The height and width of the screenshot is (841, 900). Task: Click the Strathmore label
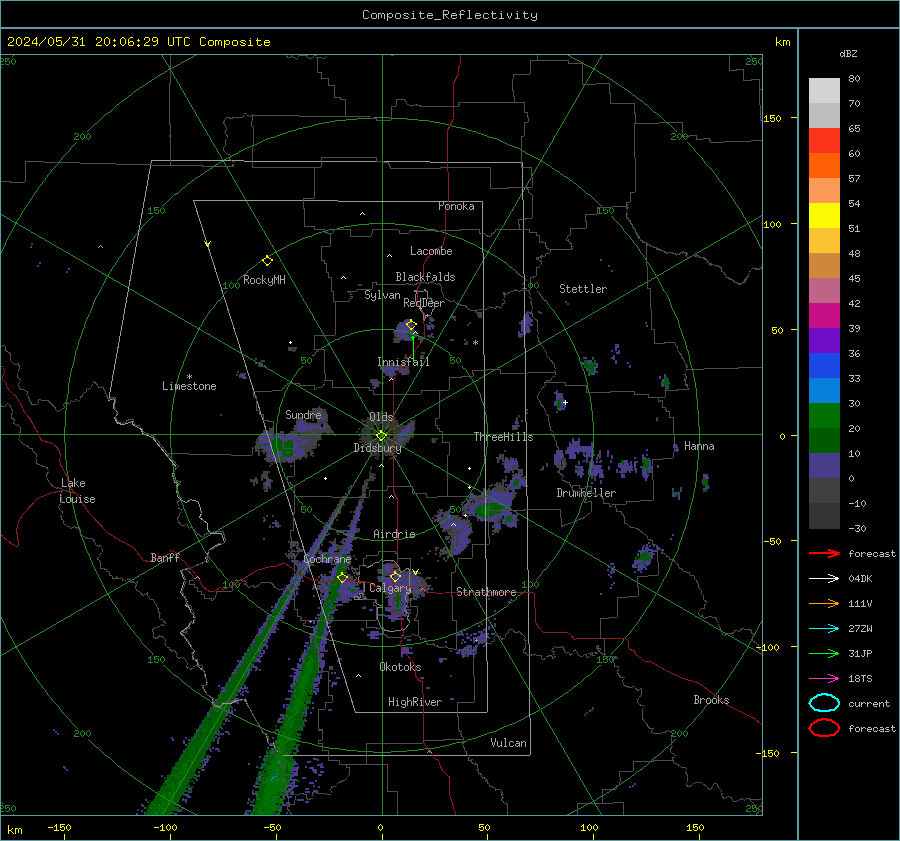(486, 592)
